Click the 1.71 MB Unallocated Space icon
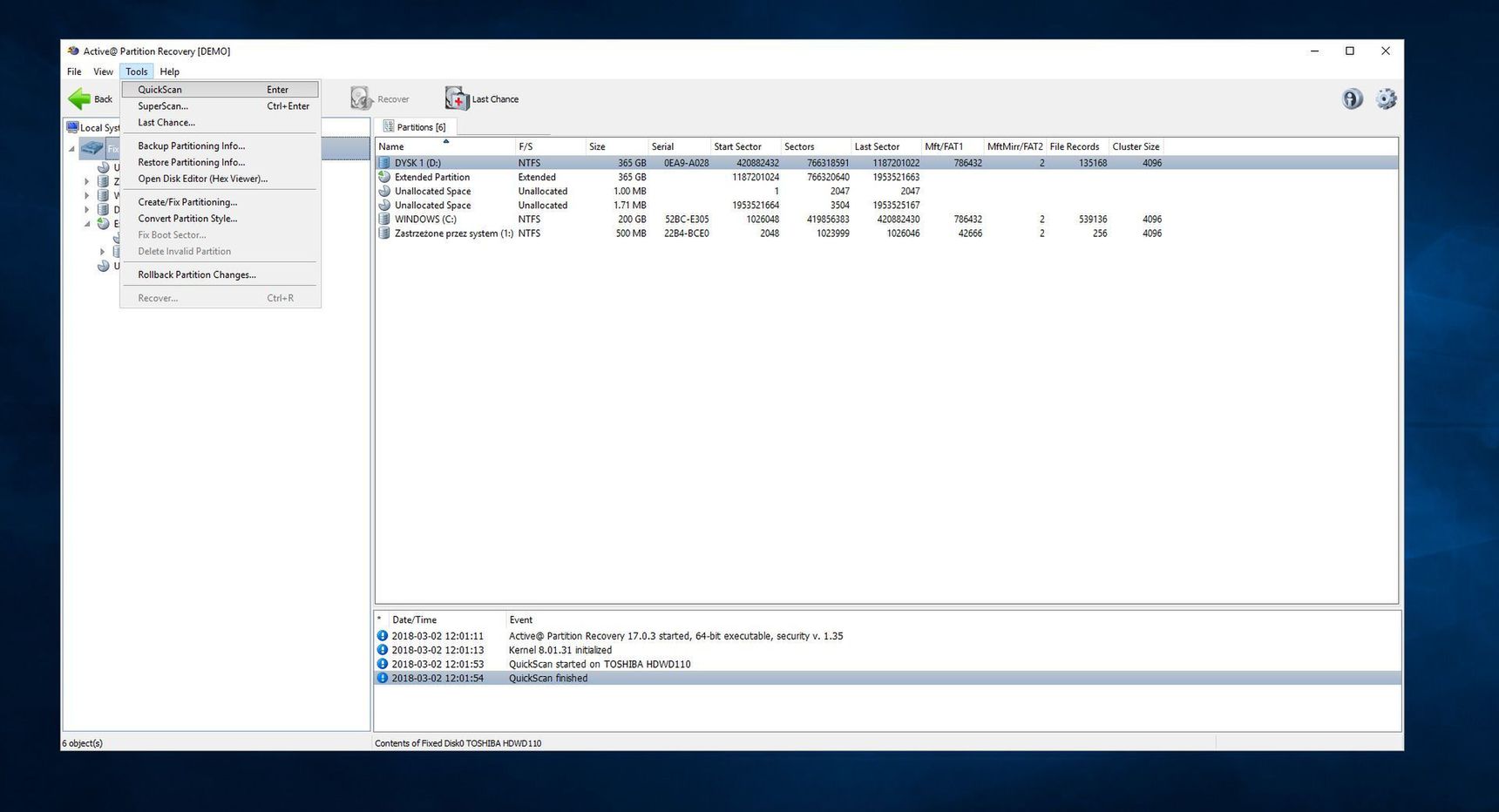The image size is (1499, 812). coord(384,205)
